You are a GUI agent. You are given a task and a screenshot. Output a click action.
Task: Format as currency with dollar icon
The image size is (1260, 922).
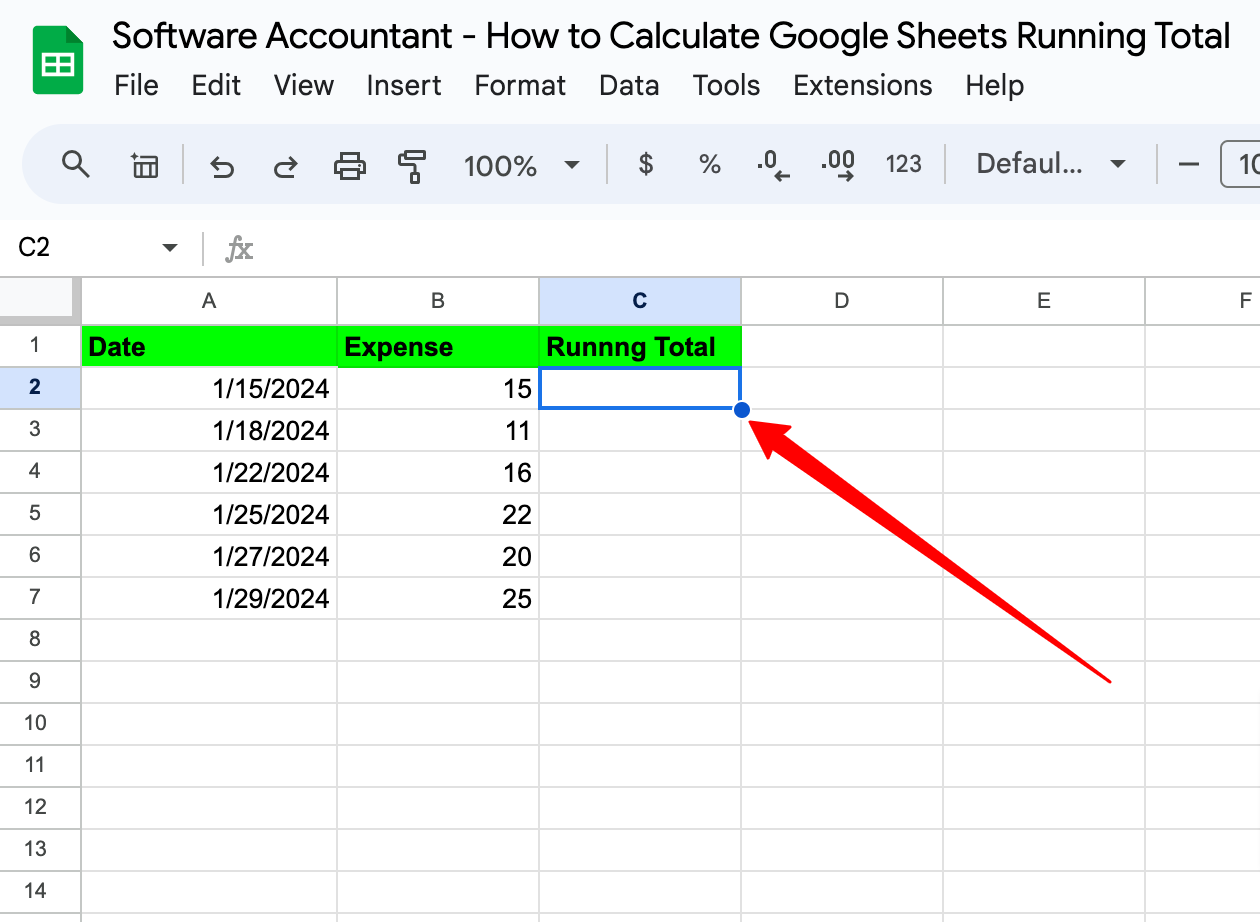(646, 164)
